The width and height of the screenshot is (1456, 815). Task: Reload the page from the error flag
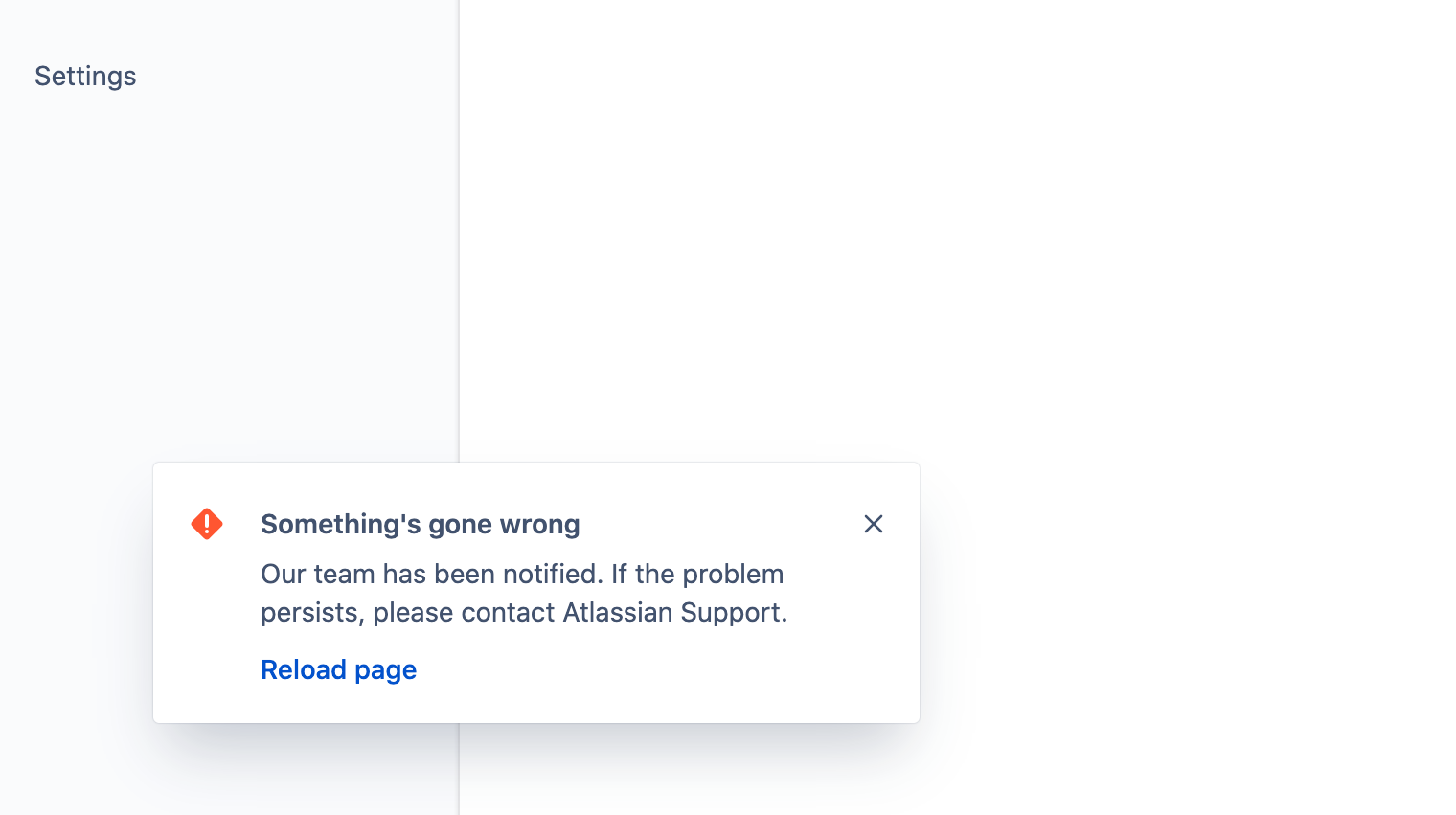[338, 669]
